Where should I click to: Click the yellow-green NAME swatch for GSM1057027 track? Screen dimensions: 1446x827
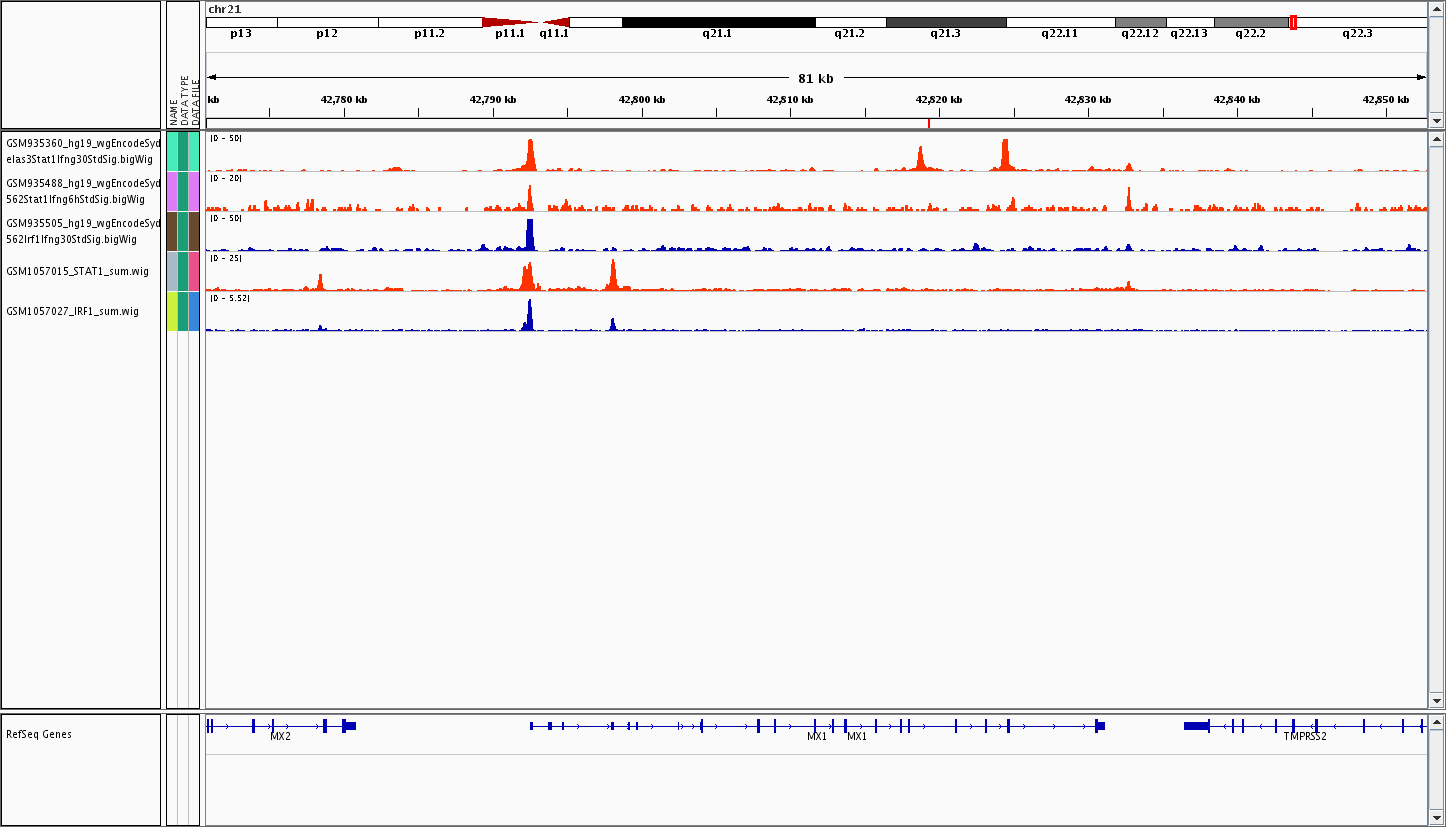tap(172, 311)
